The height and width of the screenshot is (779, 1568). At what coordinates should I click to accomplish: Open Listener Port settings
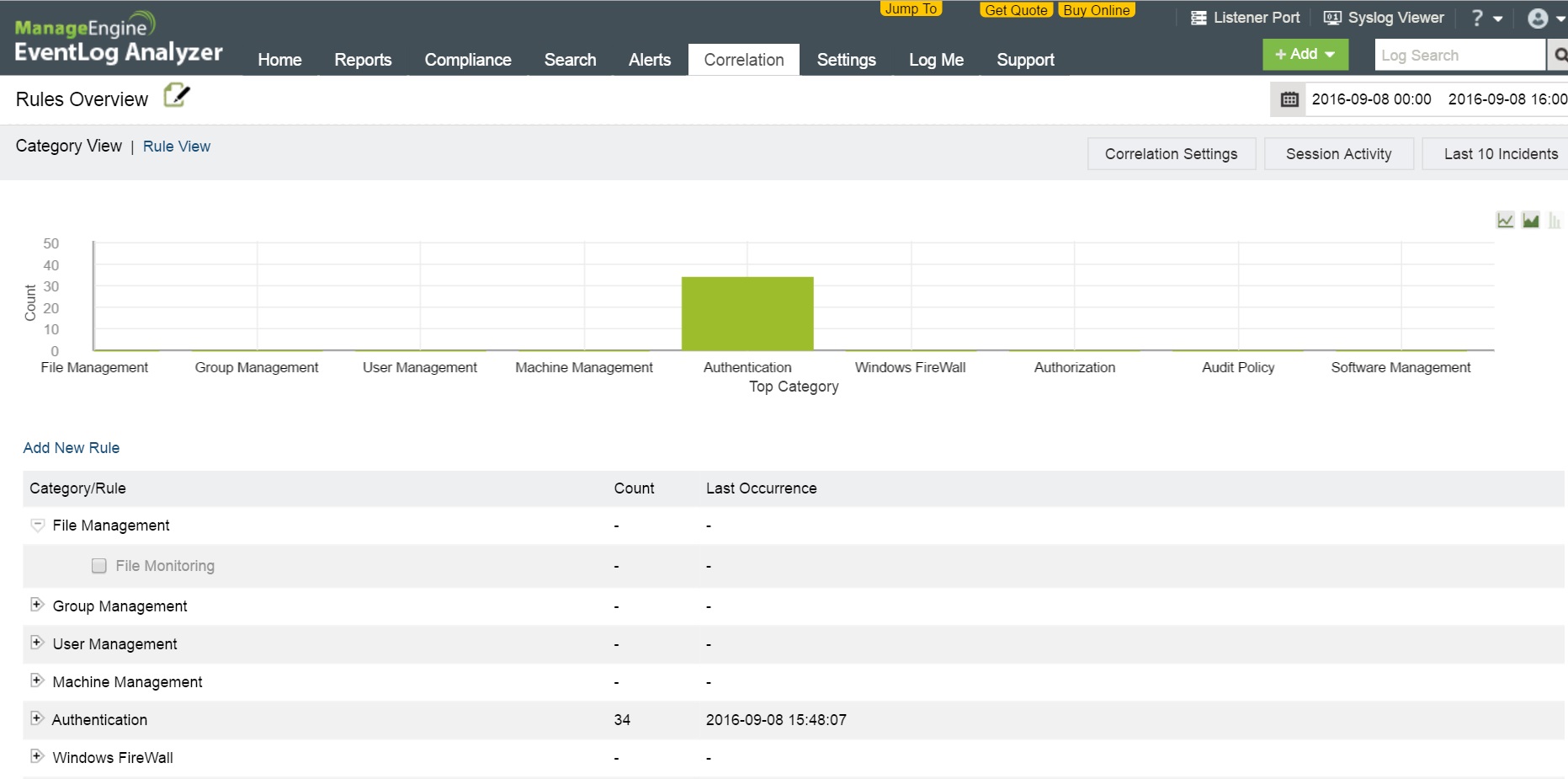point(1245,18)
